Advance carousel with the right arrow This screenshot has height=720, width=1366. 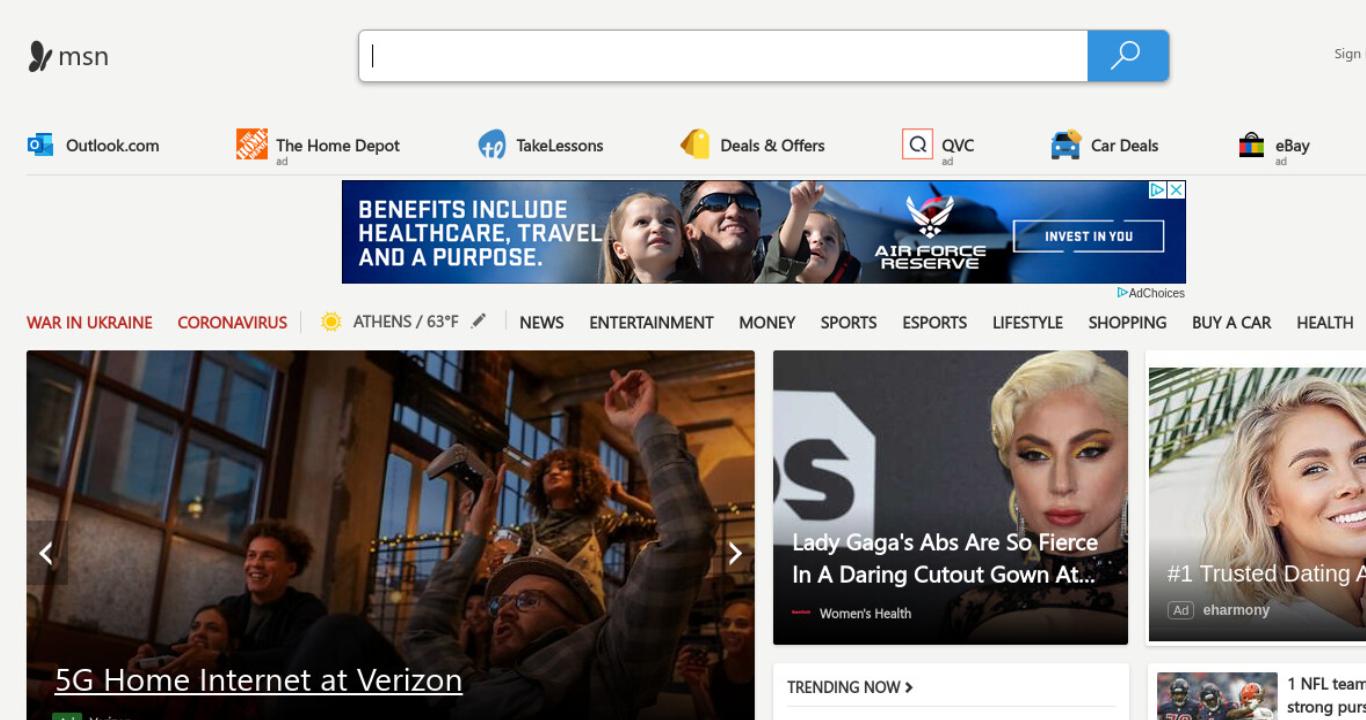coord(735,552)
